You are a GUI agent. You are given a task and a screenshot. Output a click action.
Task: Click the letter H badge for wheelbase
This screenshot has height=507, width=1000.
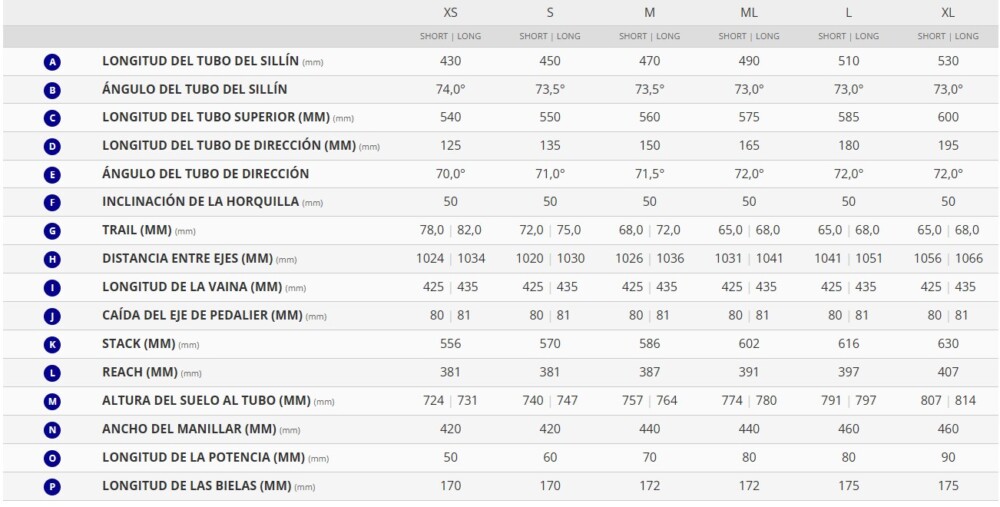pyautogui.click(x=52, y=260)
